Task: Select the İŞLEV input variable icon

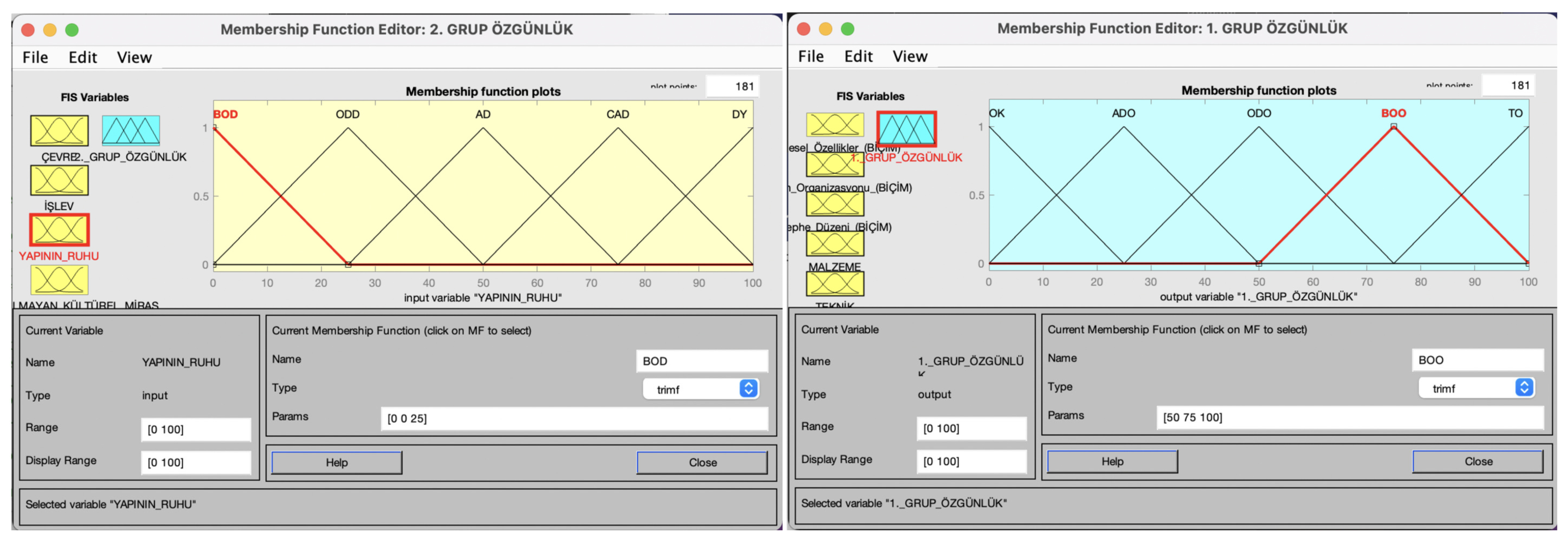Action: click(59, 181)
